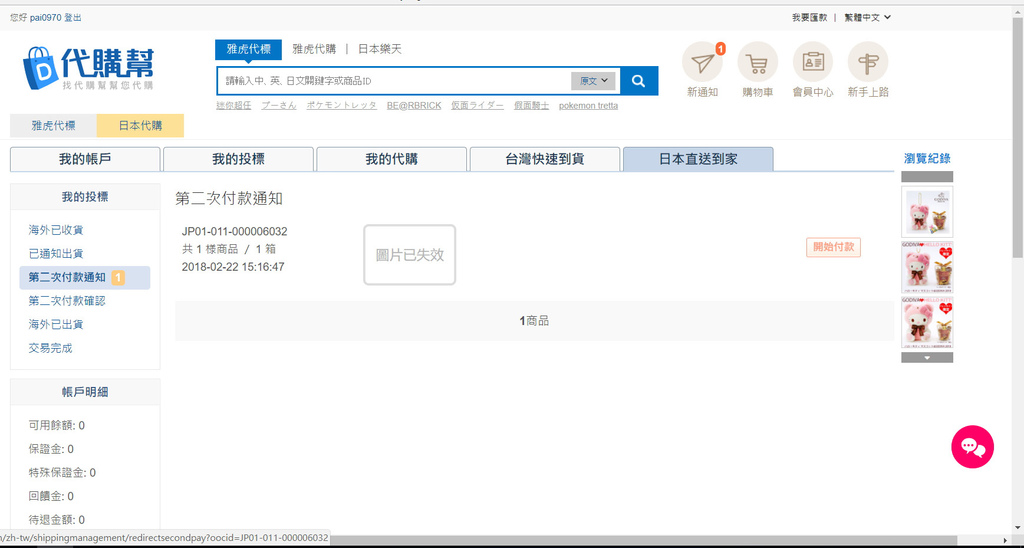Image resolution: width=1024 pixels, height=548 pixels.
Task: Click the 可用餘額: 0 balance line
Action: [x=57, y=425]
